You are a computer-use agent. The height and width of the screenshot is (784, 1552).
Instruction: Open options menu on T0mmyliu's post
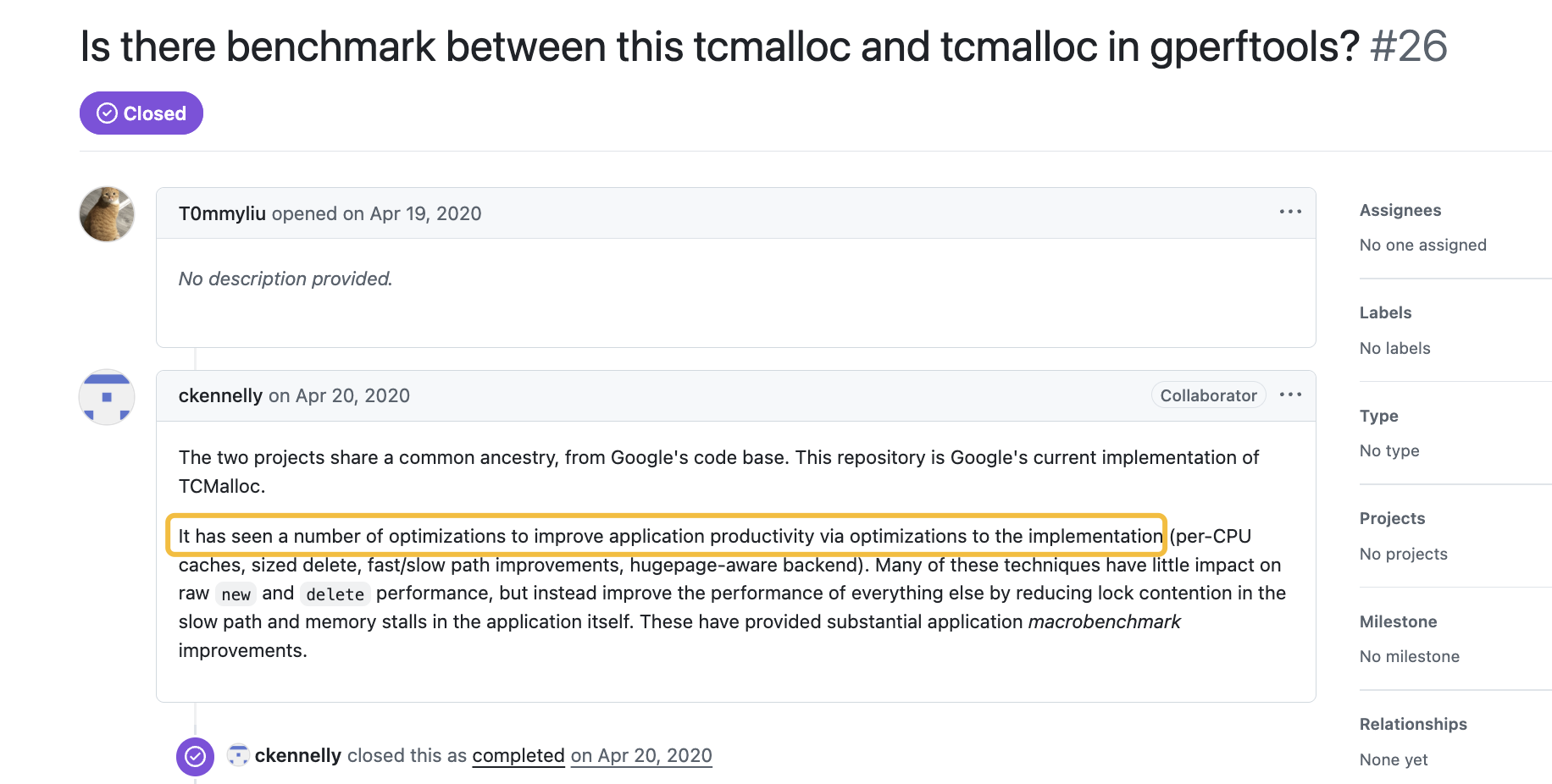point(1290,212)
